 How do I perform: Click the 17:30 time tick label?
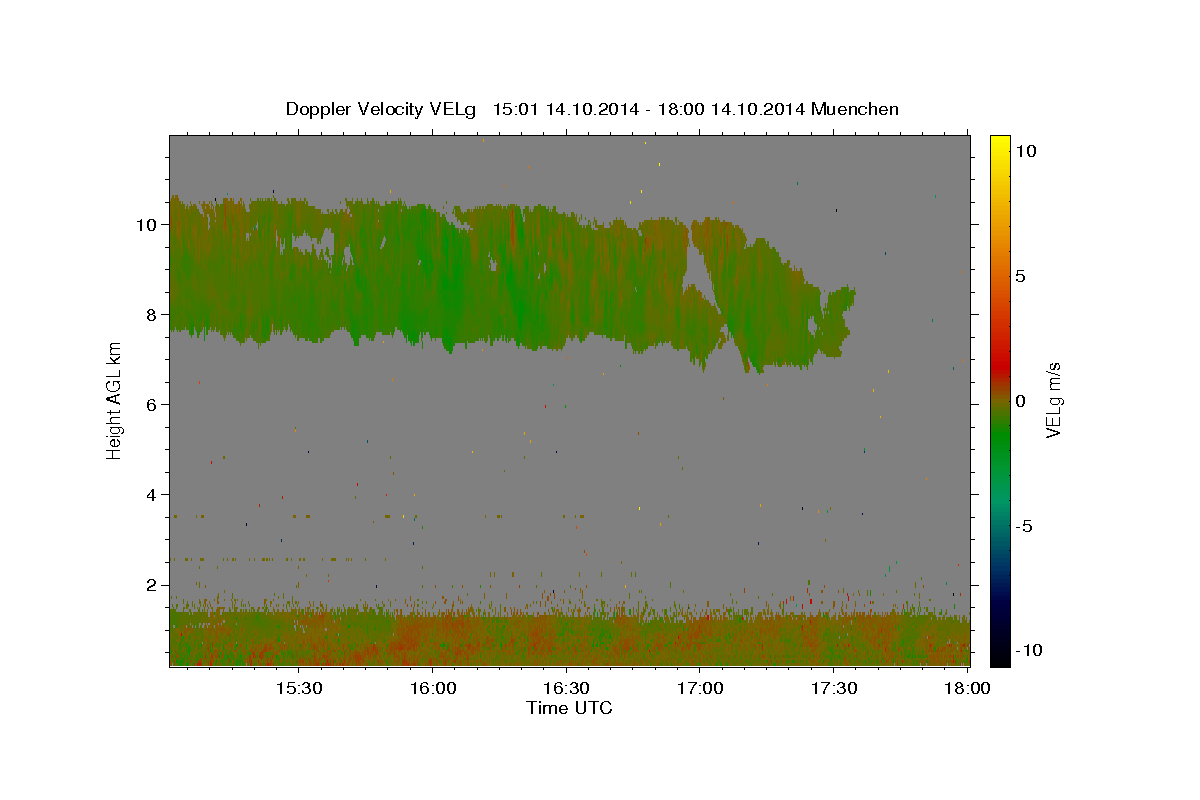point(833,688)
